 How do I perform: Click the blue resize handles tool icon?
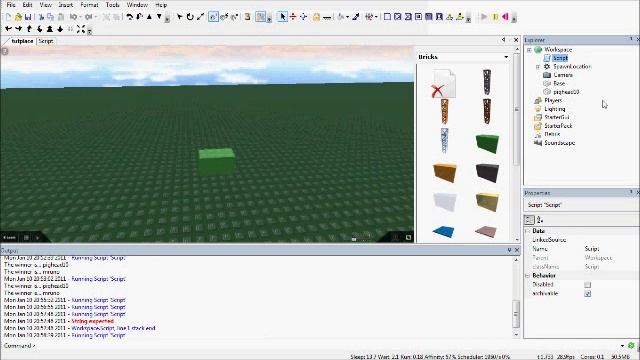click(x=304, y=17)
